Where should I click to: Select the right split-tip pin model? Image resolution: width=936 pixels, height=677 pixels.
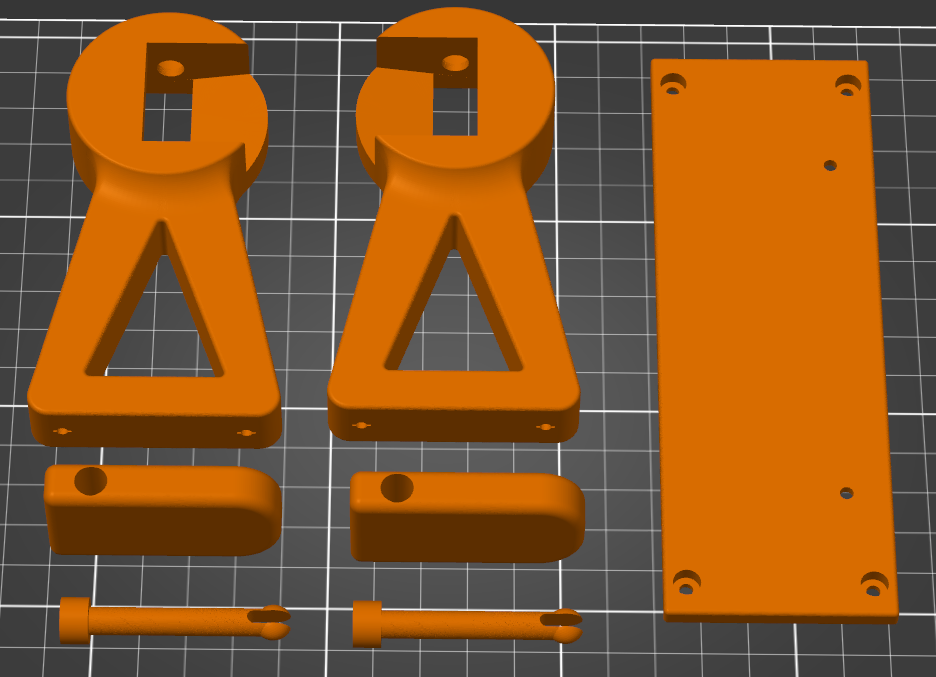(x=467, y=624)
